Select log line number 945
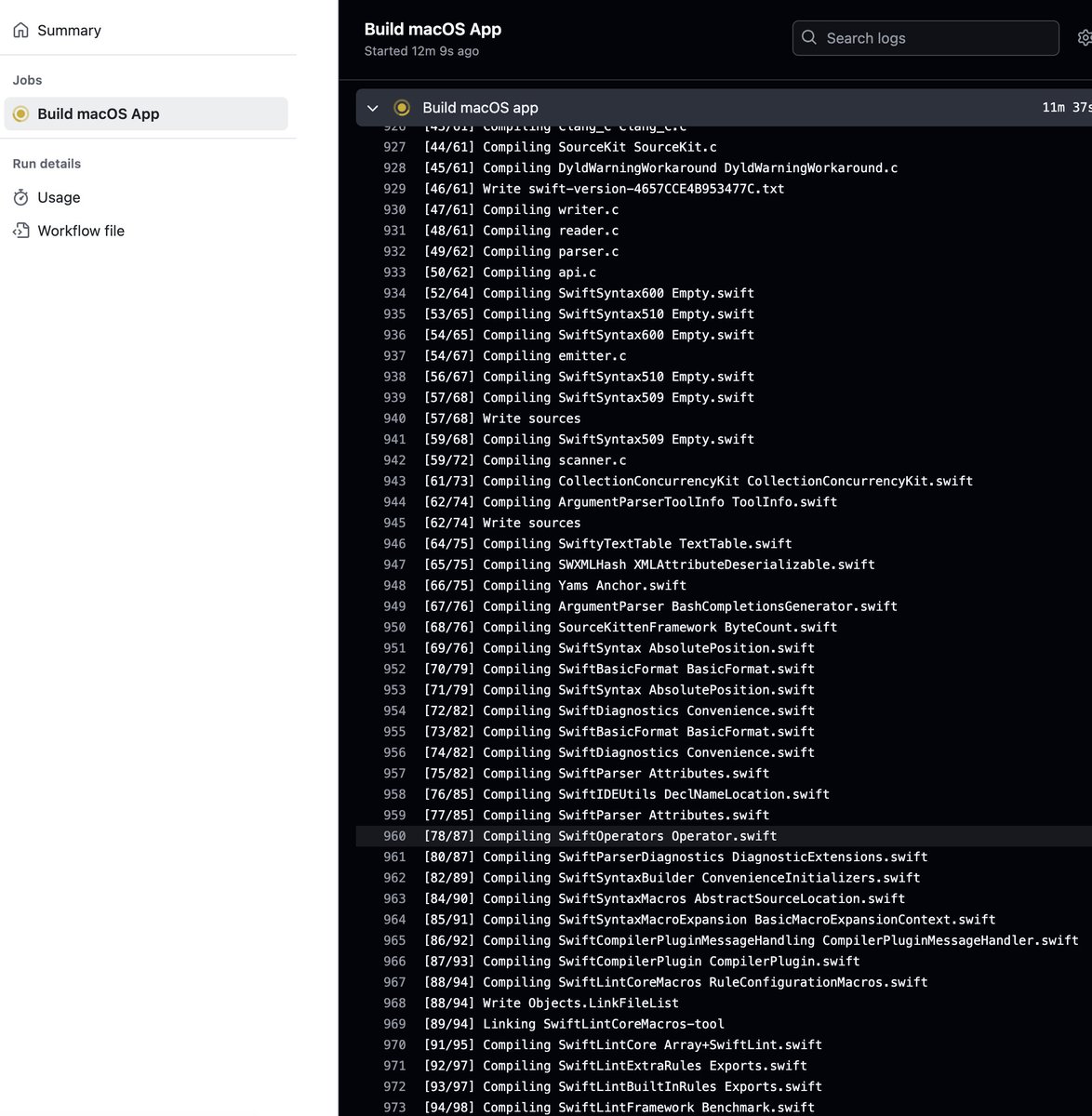Viewport: 1092px width, 1116px height. (x=394, y=523)
